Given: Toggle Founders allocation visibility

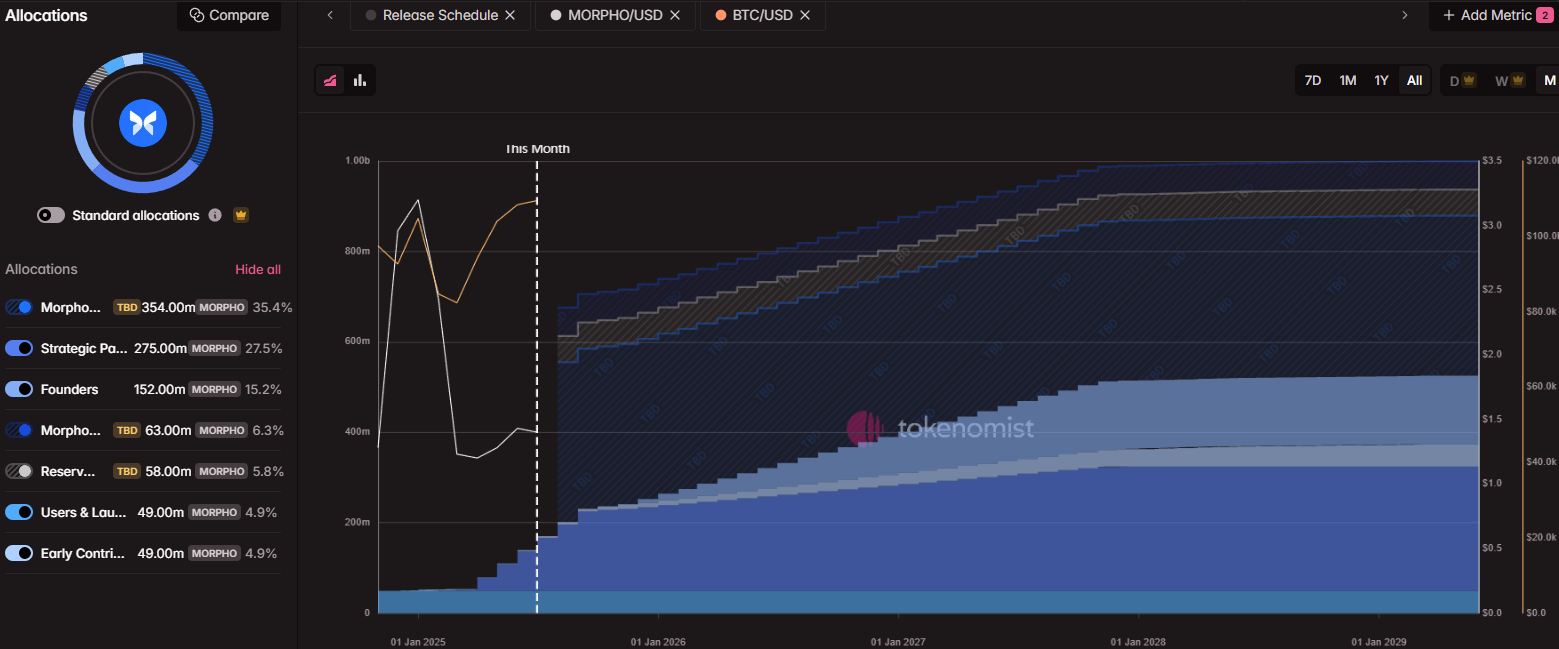Looking at the screenshot, I should tap(19, 389).
